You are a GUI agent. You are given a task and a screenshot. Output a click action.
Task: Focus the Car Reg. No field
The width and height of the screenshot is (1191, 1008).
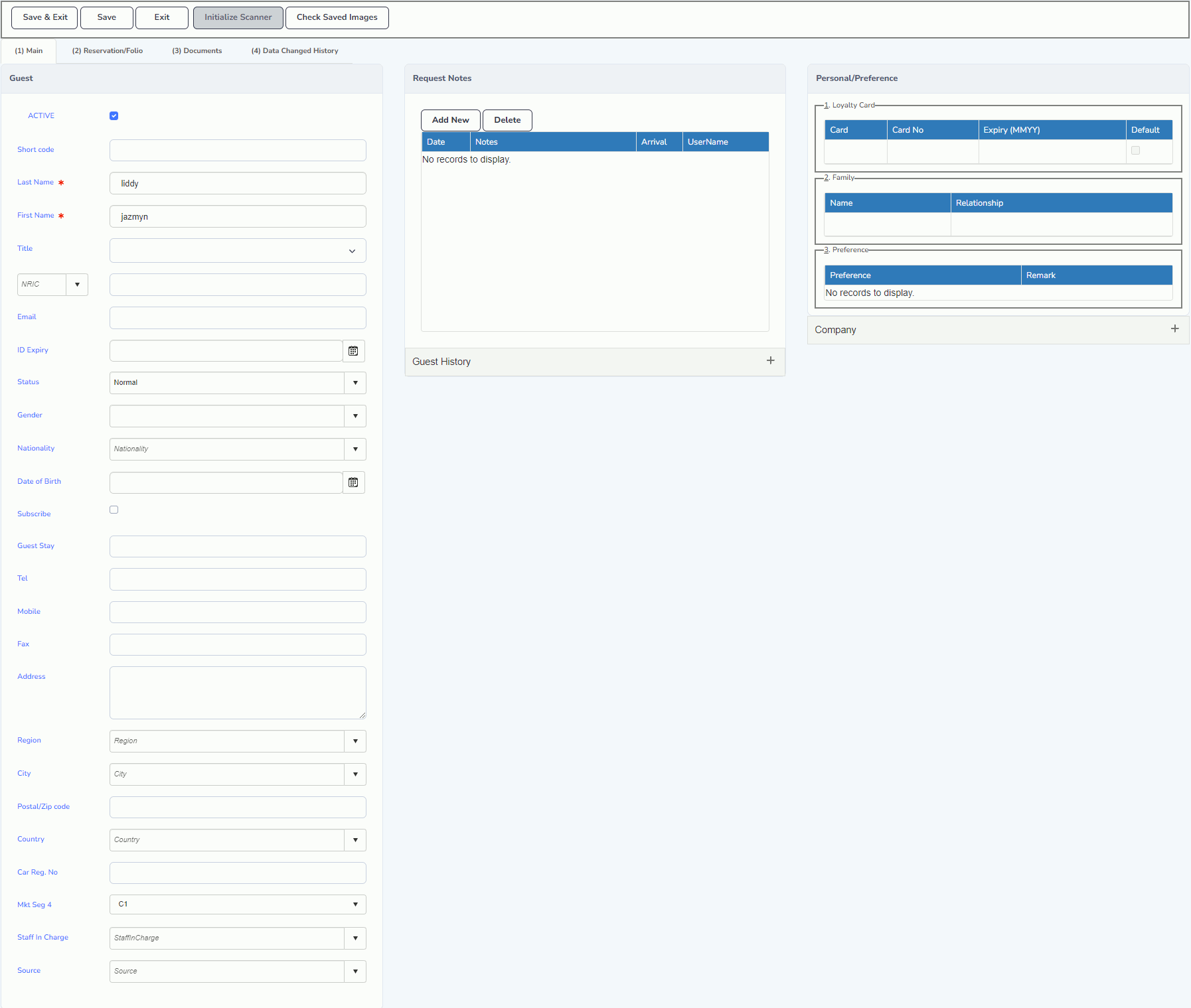[x=238, y=873]
